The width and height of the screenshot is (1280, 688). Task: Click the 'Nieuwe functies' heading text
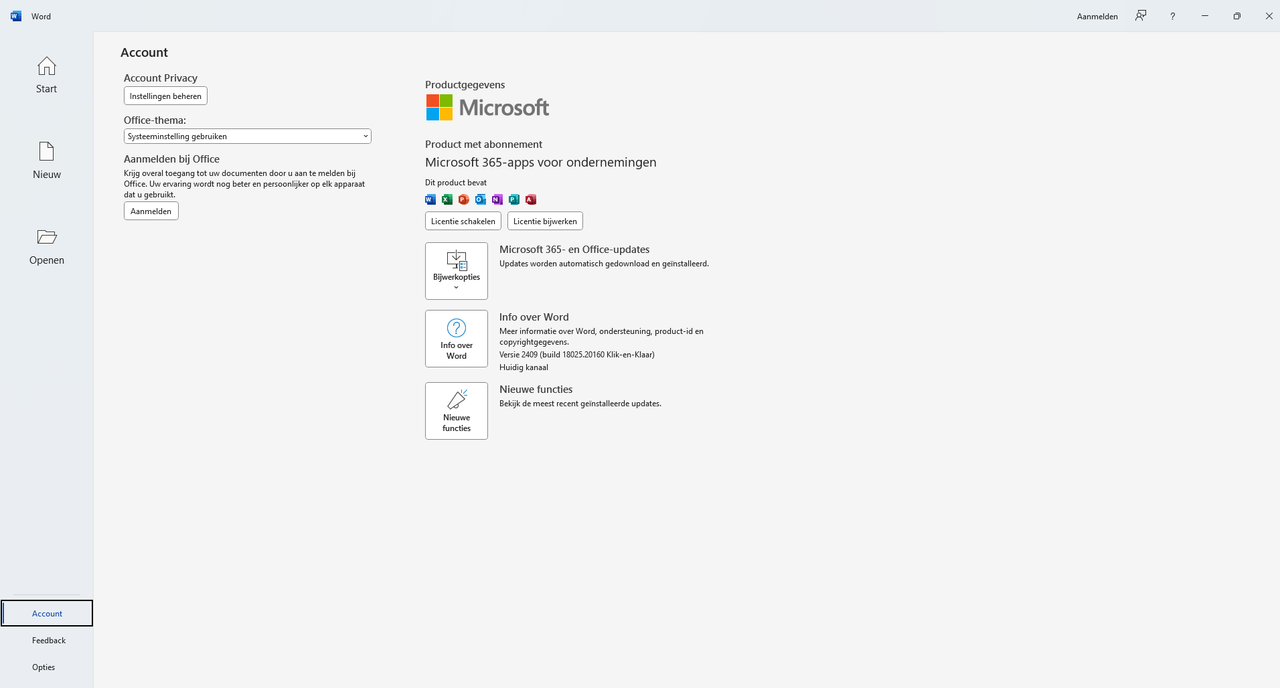[x=536, y=389]
